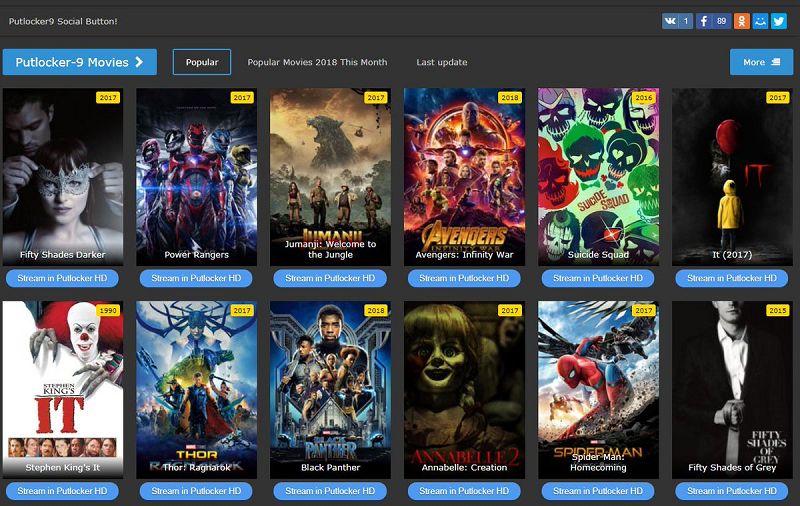Open the Putlocker-9 Movies section button
Viewport: 800px width, 506px height.
click(x=80, y=62)
